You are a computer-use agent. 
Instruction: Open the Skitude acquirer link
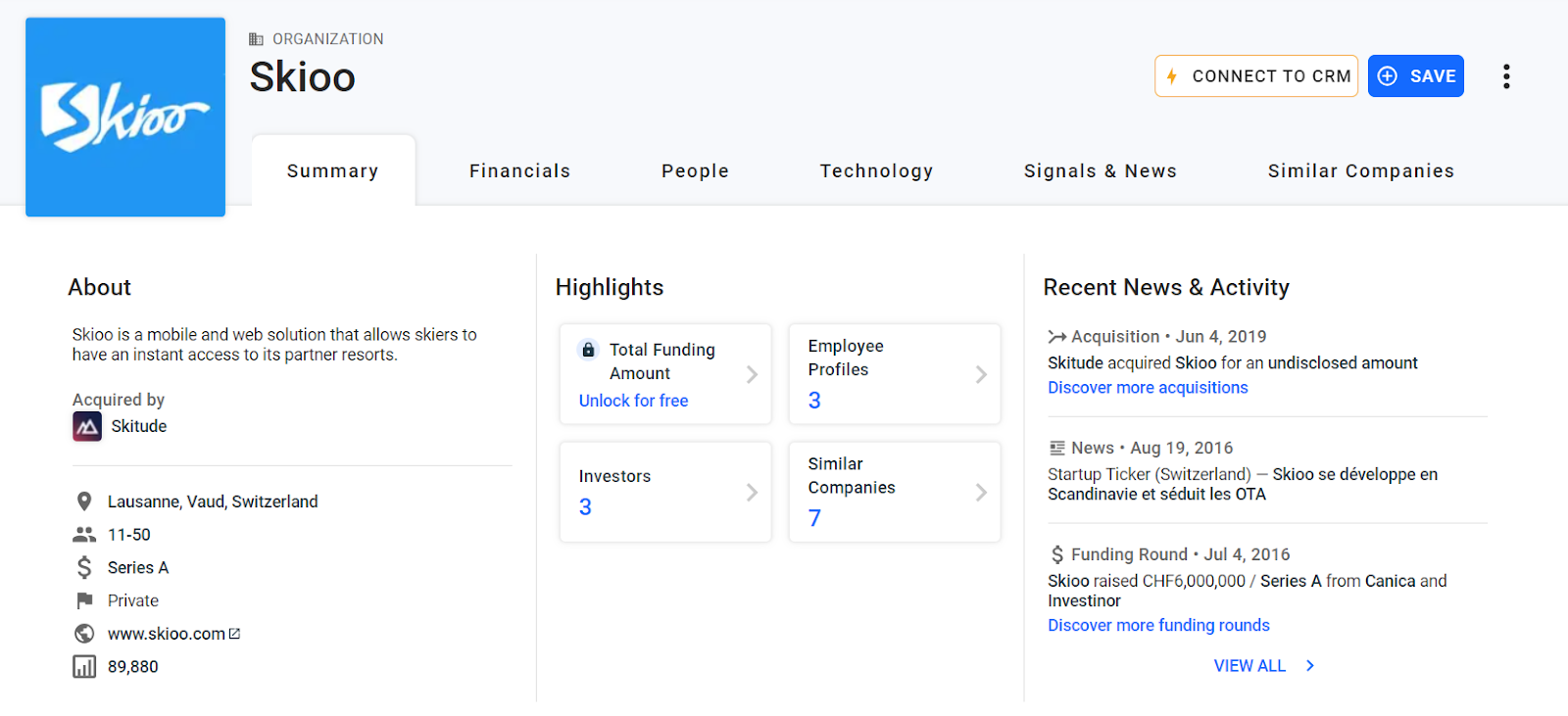tap(139, 426)
